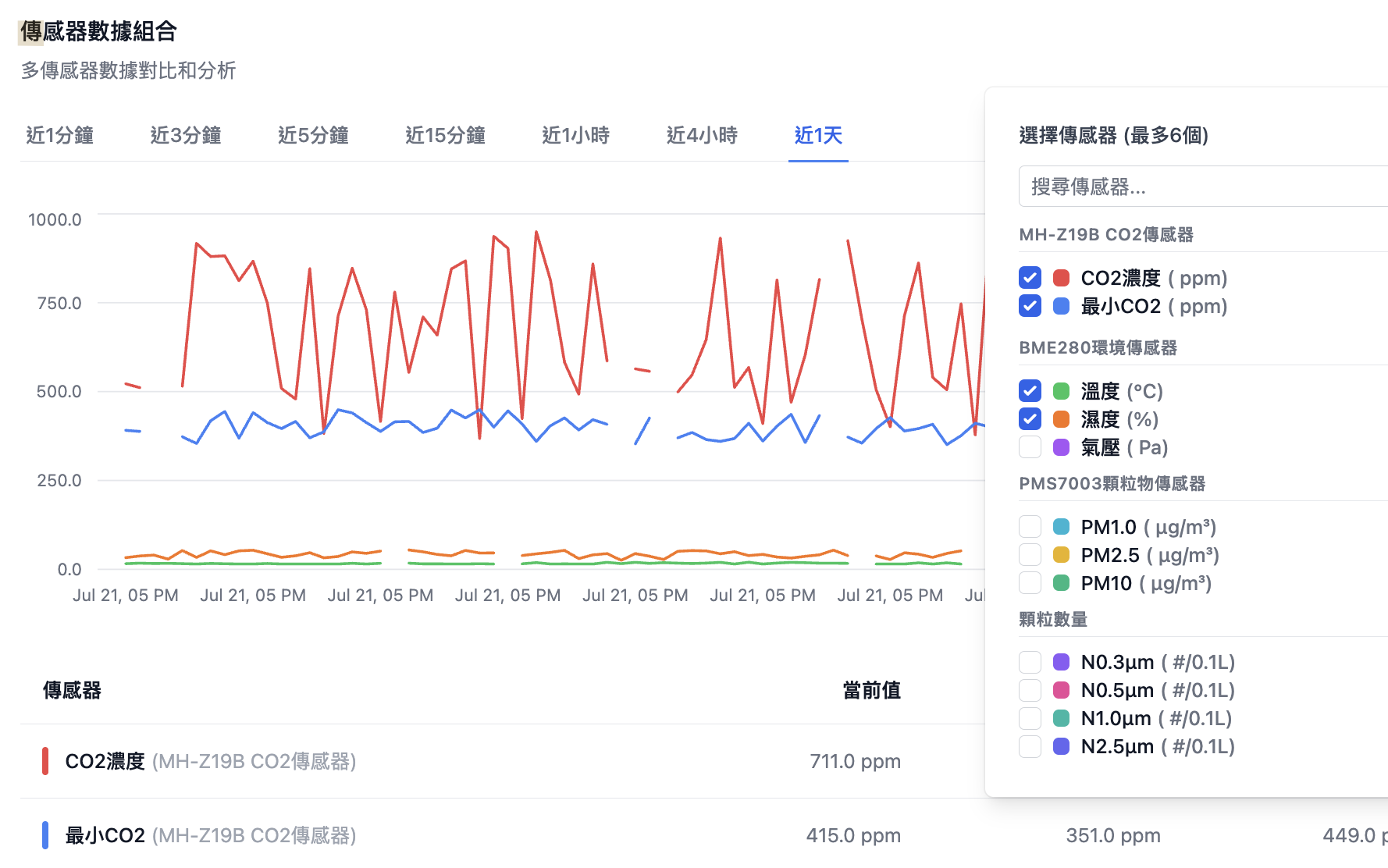This screenshot has height=868, width=1388.
Task: Enable the 氣壓 sensor checkbox
Action: tap(1030, 447)
